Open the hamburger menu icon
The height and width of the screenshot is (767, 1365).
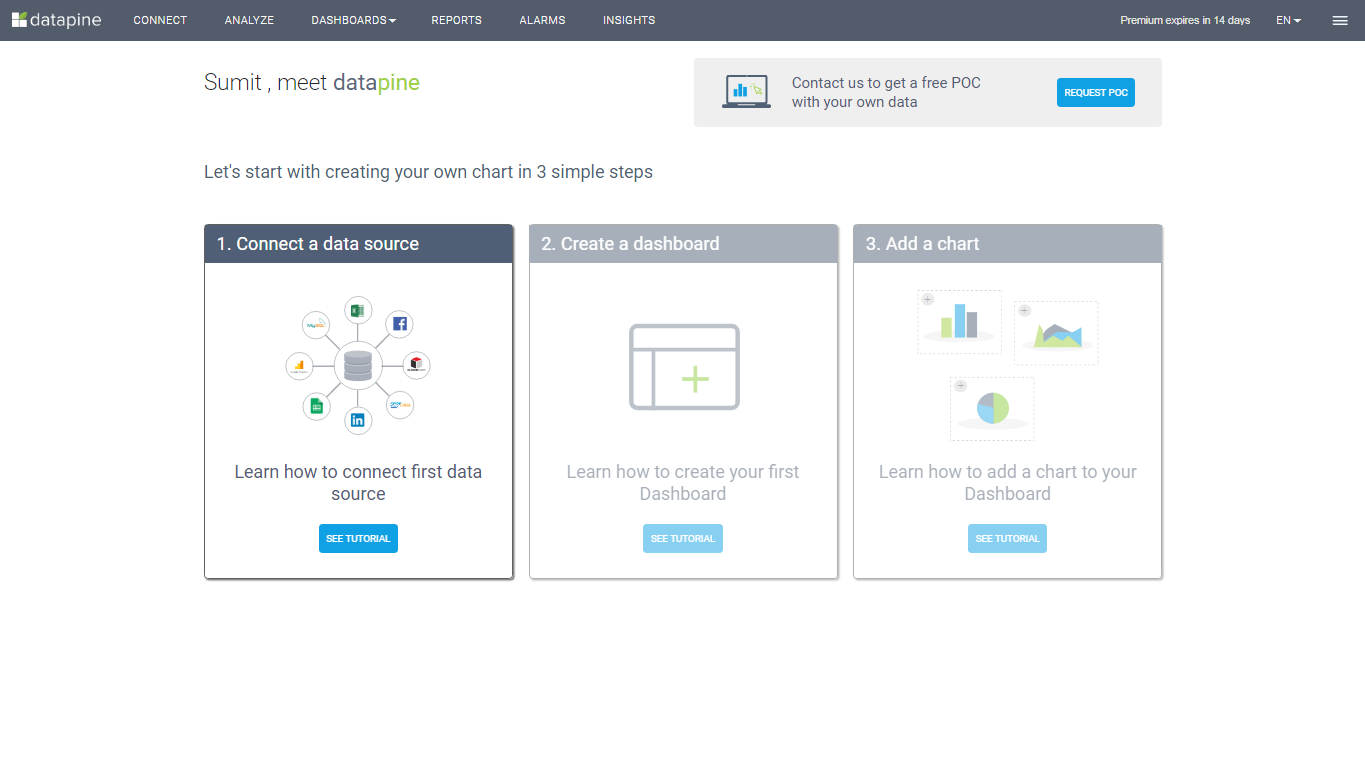point(1340,20)
